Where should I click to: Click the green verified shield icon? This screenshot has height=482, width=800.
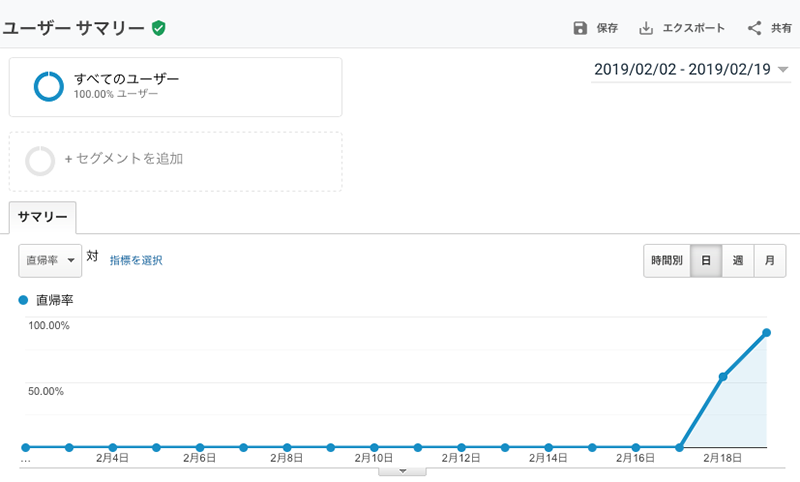pyautogui.click(x=158, y=28)
